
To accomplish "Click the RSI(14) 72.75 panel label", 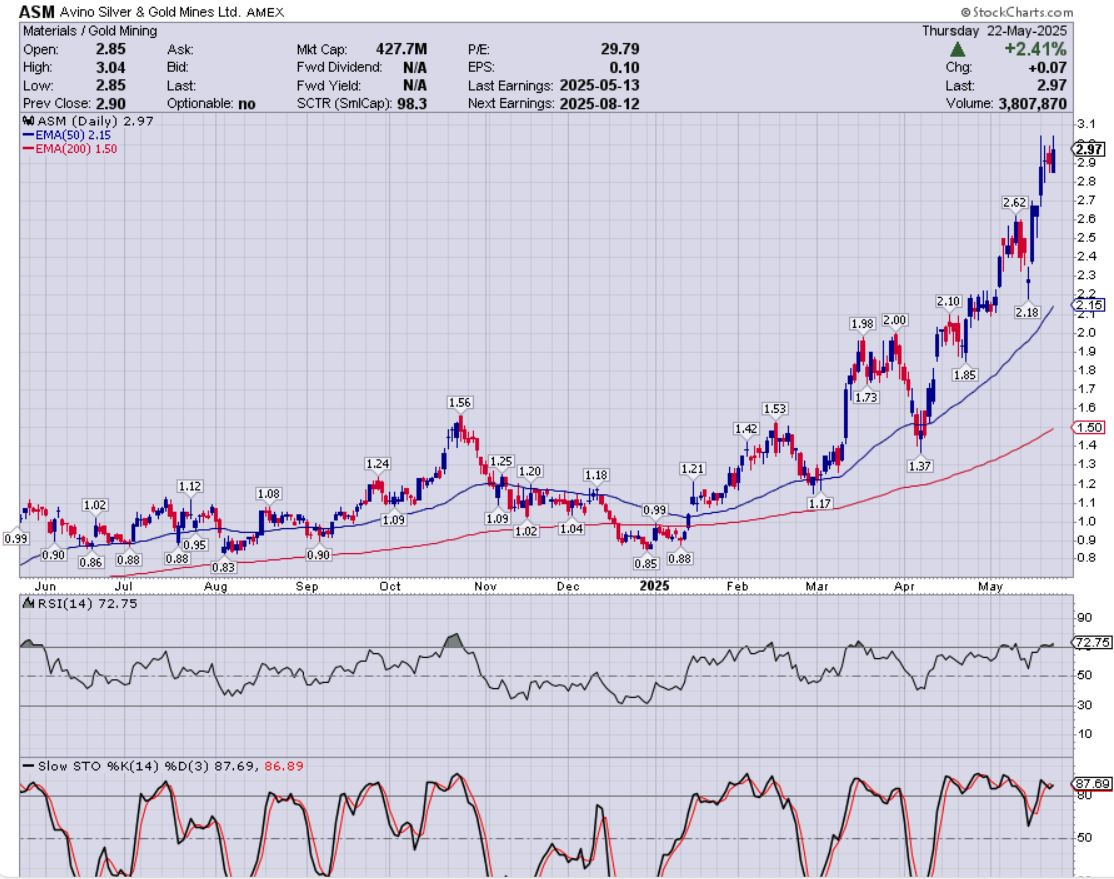I will click(x=87, y=603).
